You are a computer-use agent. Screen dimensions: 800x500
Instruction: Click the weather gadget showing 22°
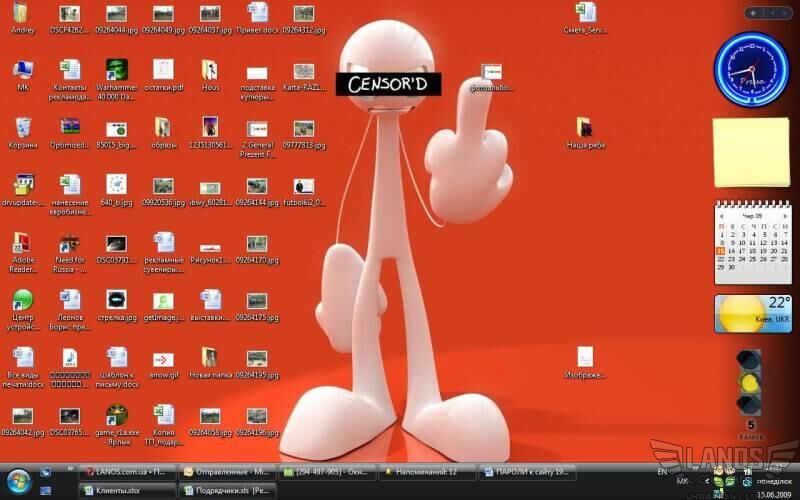point(752,314)
